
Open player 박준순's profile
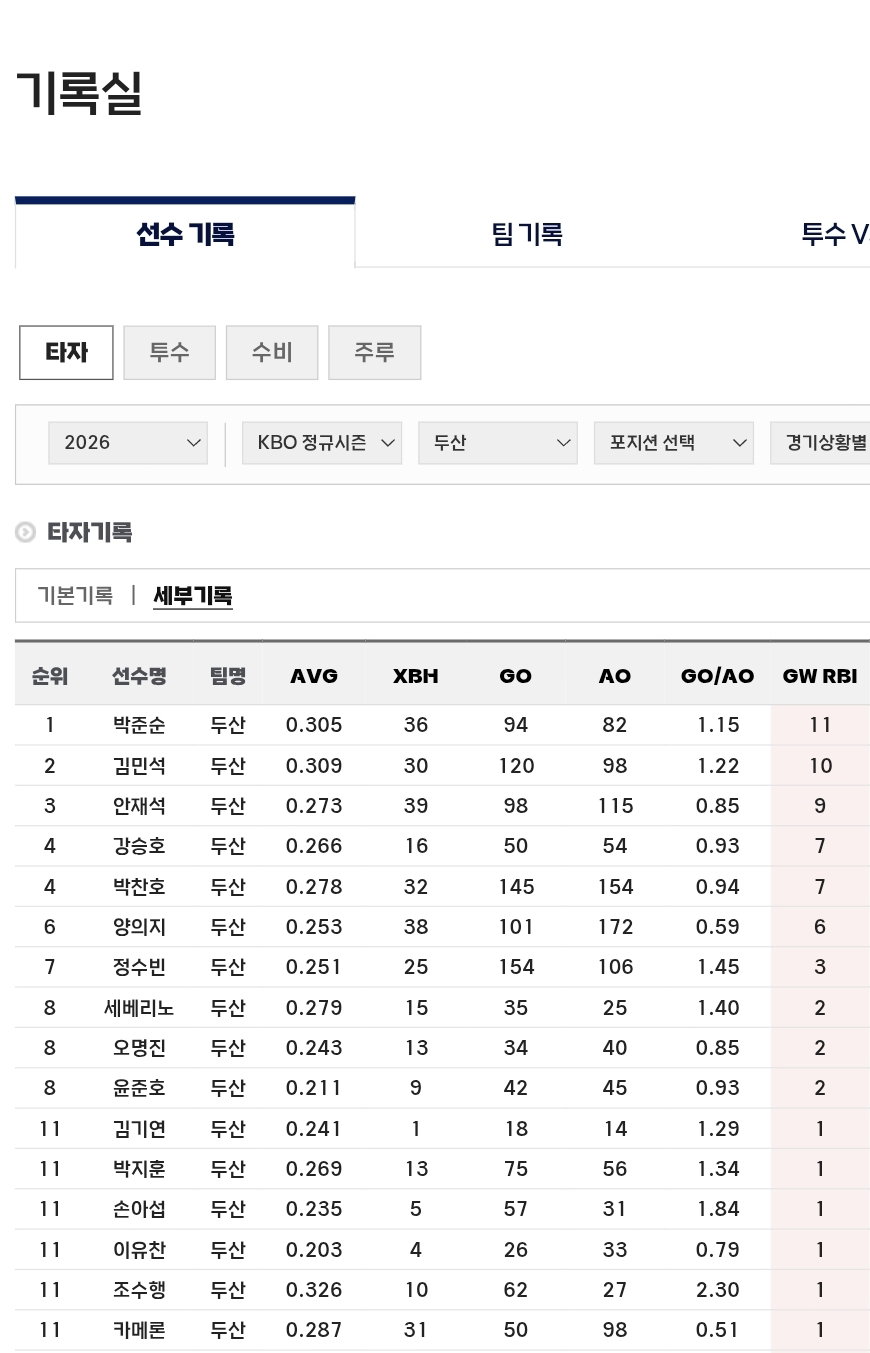coord(139,725)
